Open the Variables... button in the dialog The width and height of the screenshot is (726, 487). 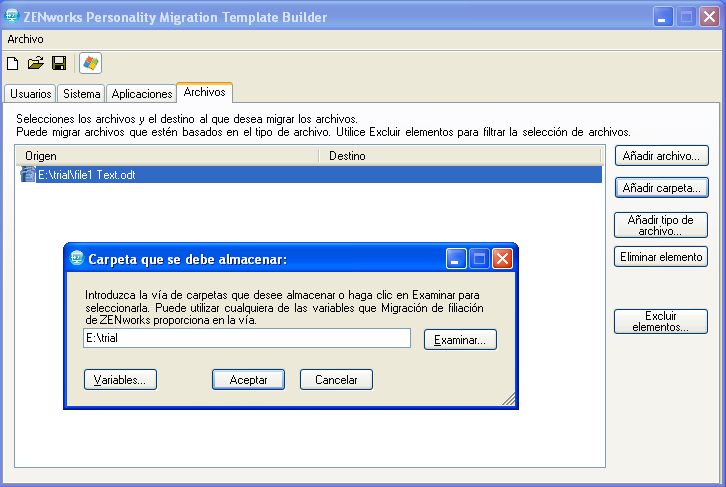pyautogui.click(x=120, y=380)
